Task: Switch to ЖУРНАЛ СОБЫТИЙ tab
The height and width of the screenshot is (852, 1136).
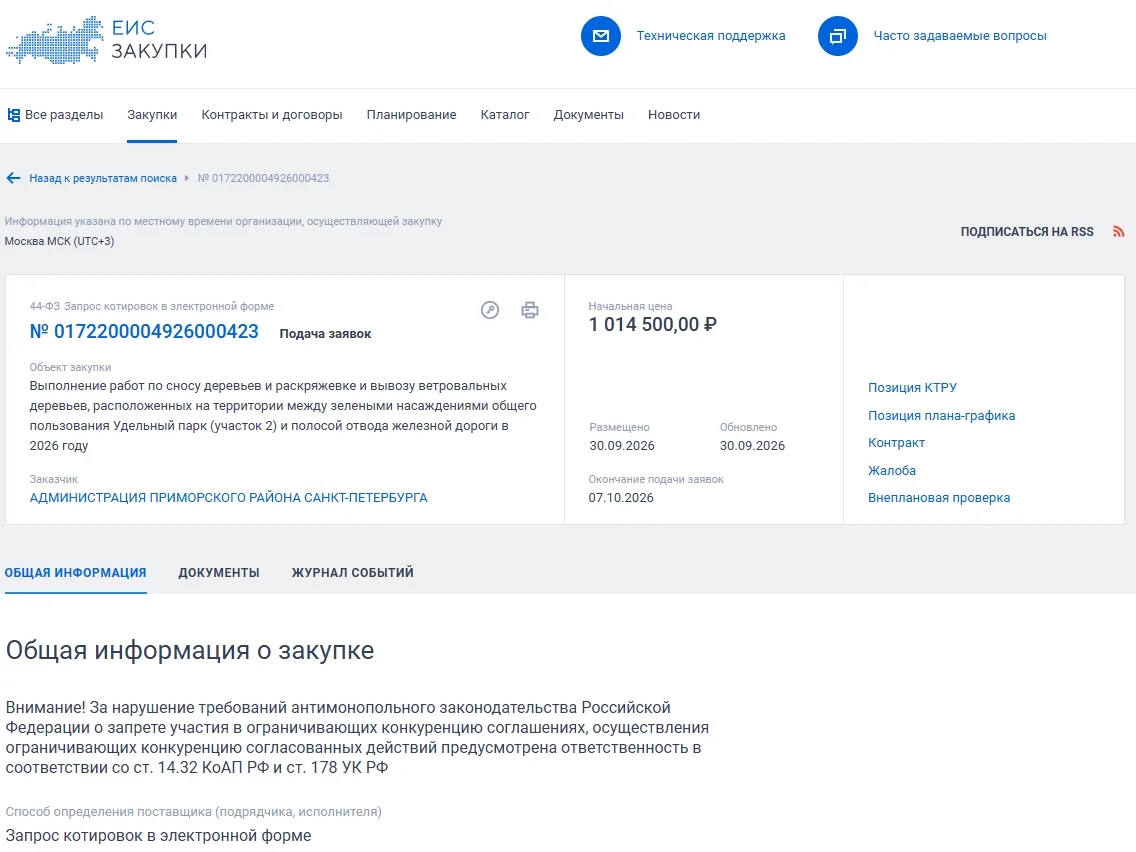Action: tap(353, 572)
